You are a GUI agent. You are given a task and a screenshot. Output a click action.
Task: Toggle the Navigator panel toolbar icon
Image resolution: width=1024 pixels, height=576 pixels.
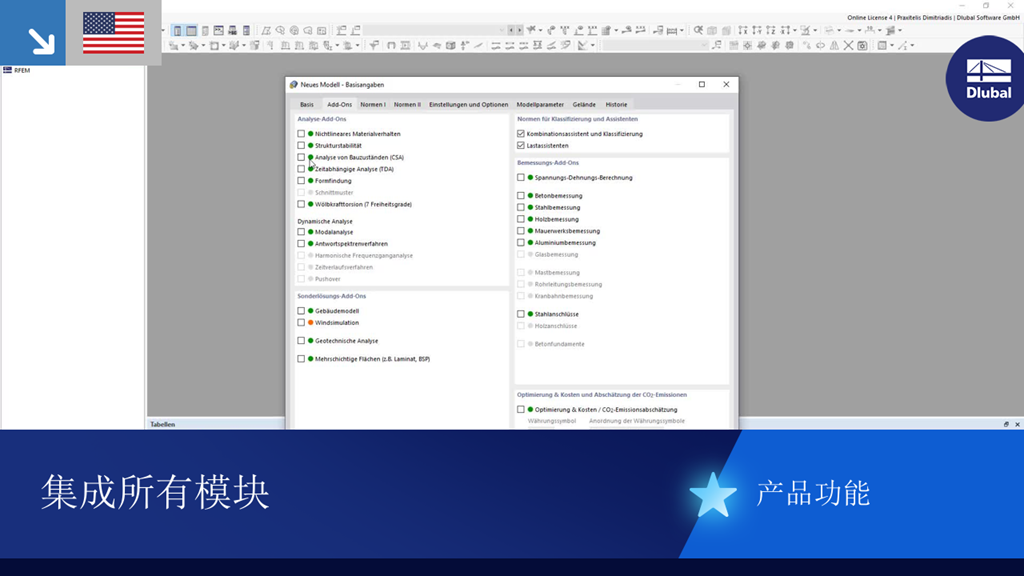coord(178,31)
